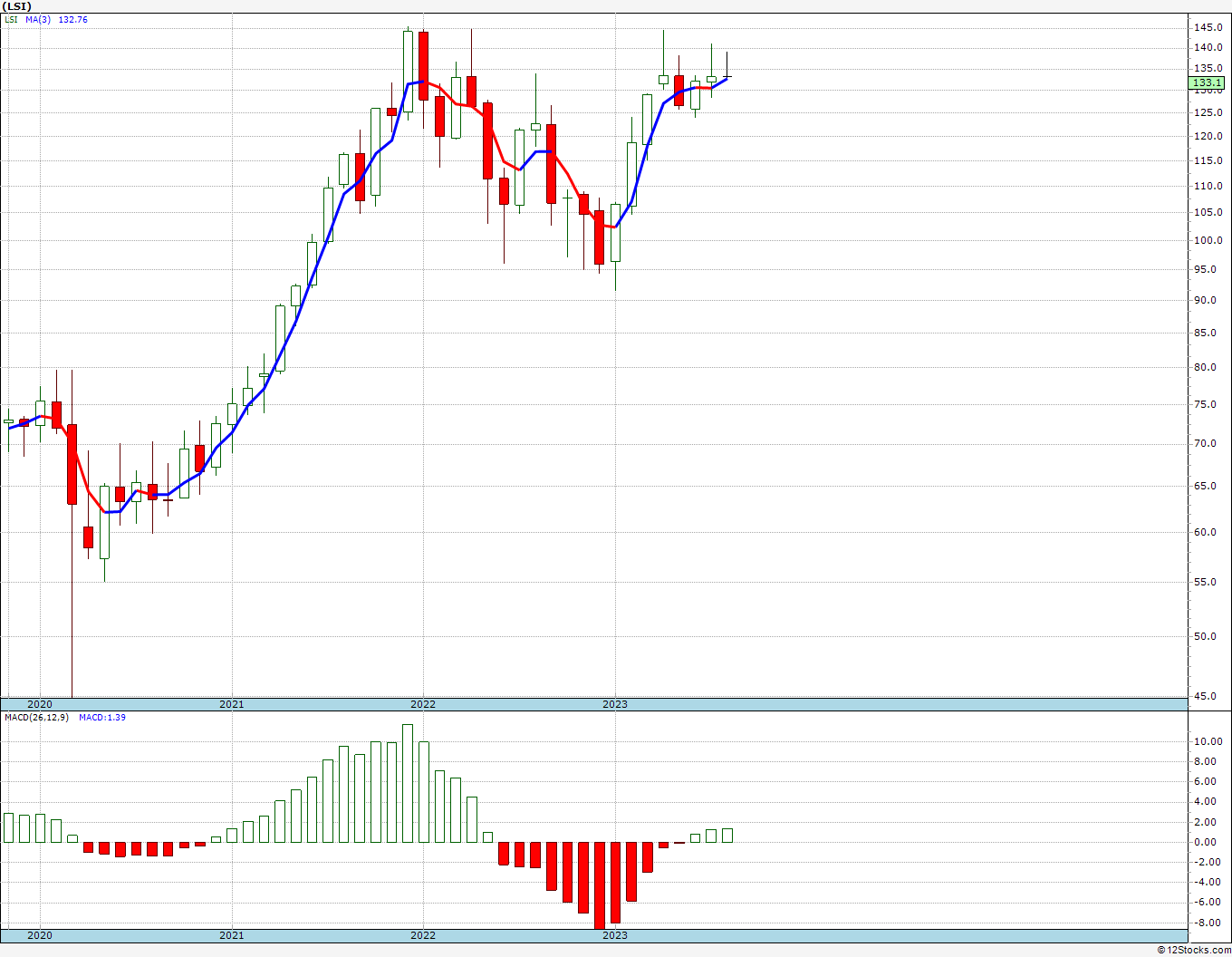Select the 2022 marker on upper time axis
1232x957 pixels.
point(423,704)
